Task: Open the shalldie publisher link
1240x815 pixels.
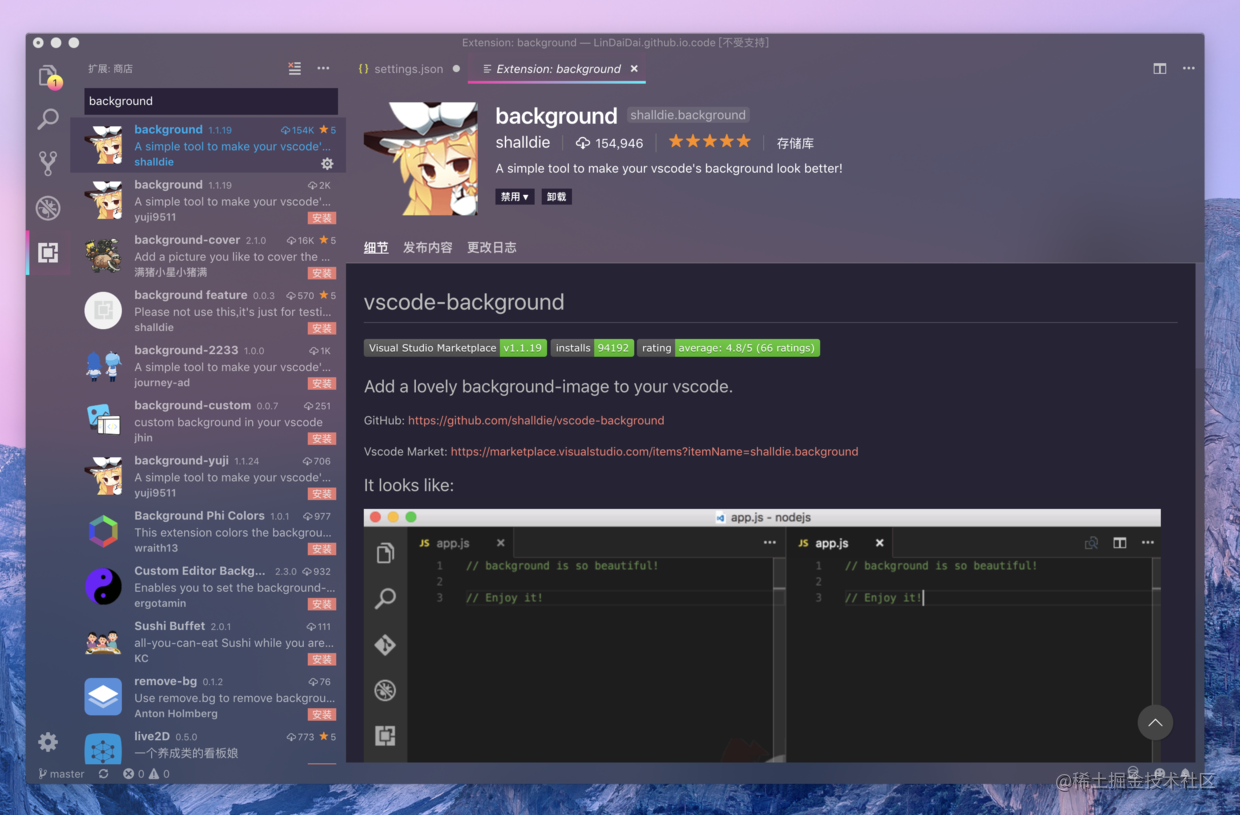Action: coord(523,143)
